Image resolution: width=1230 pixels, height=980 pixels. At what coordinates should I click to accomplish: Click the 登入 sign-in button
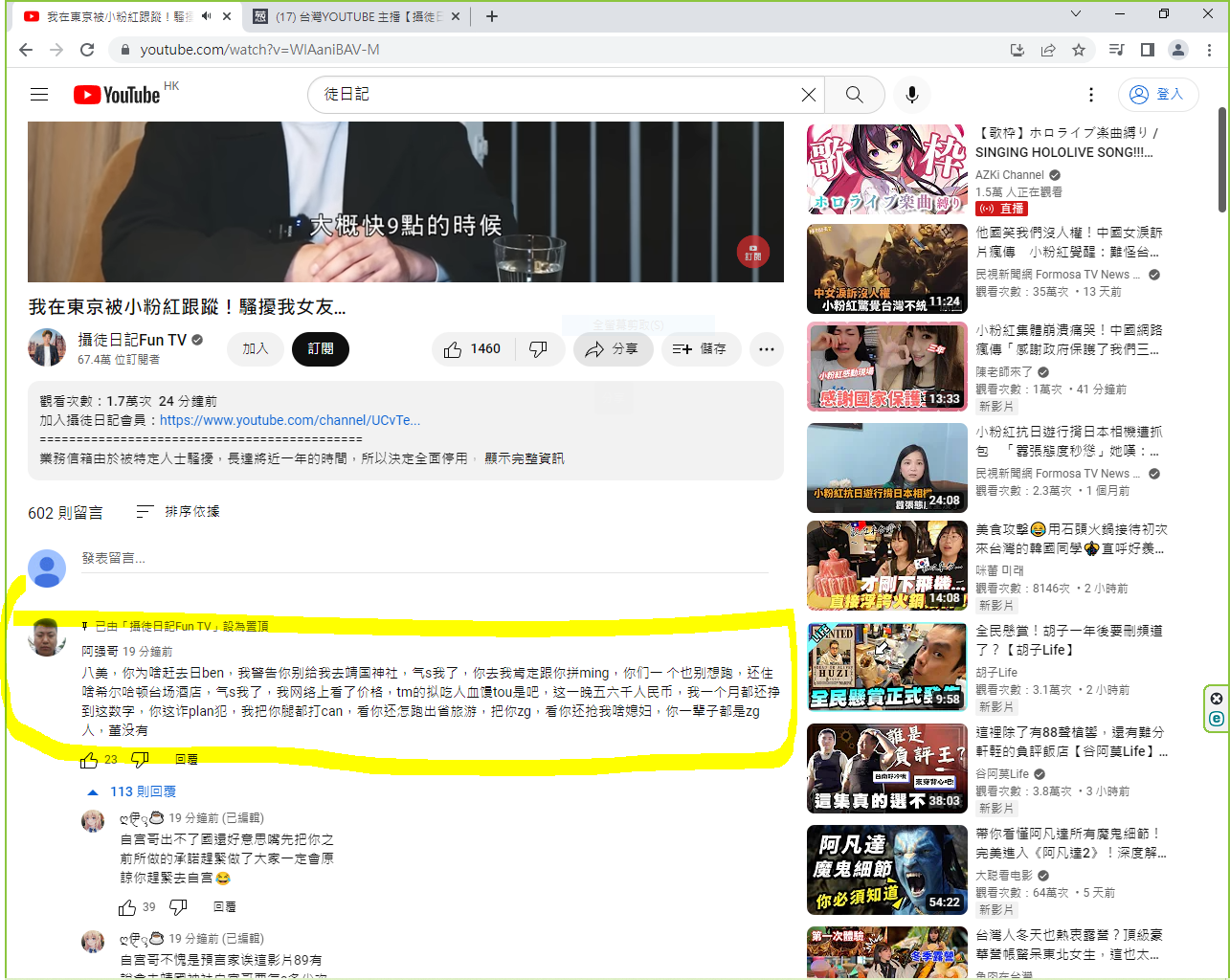(1158, 95)
